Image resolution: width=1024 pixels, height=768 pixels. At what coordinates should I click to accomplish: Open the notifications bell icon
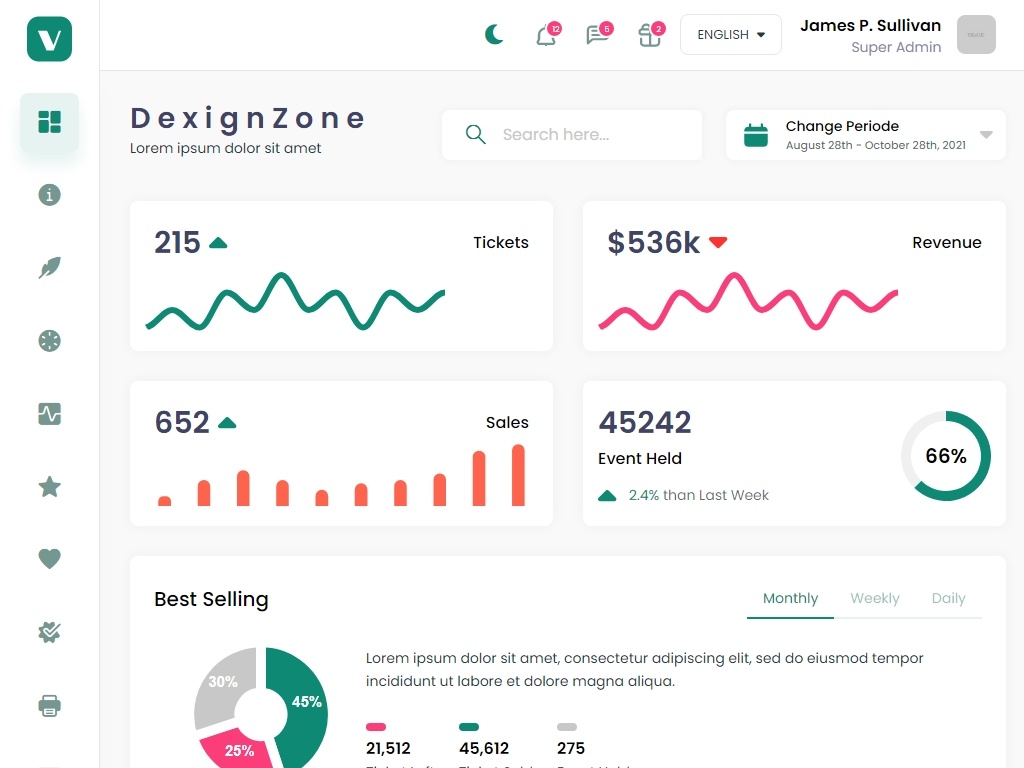[x=547, y=35]
